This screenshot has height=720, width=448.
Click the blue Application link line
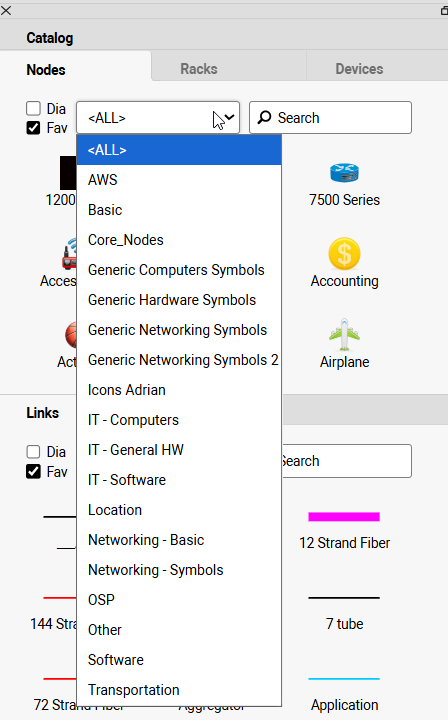[x=344, y=679]
